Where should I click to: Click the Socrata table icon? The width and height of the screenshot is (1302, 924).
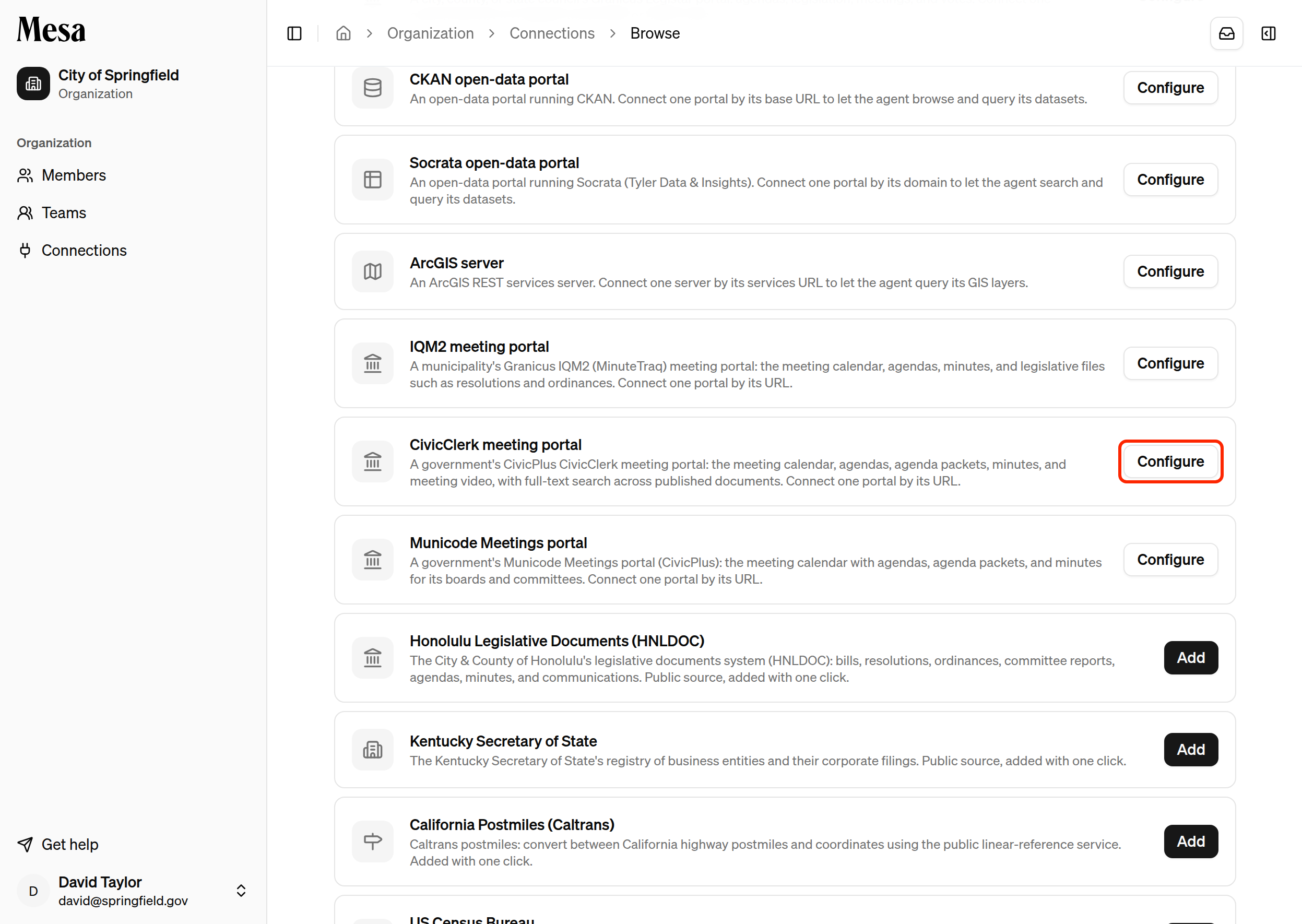coord(373,180)
